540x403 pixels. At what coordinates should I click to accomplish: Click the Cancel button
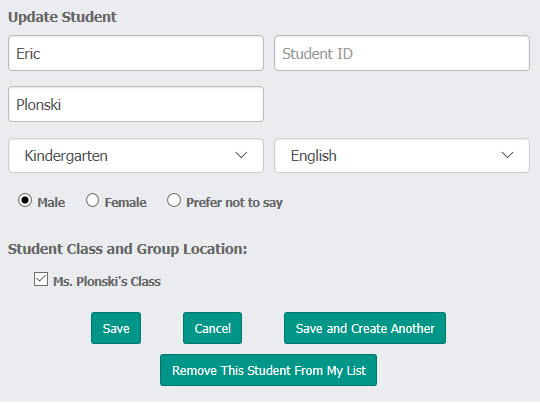(x=212, y=328)
